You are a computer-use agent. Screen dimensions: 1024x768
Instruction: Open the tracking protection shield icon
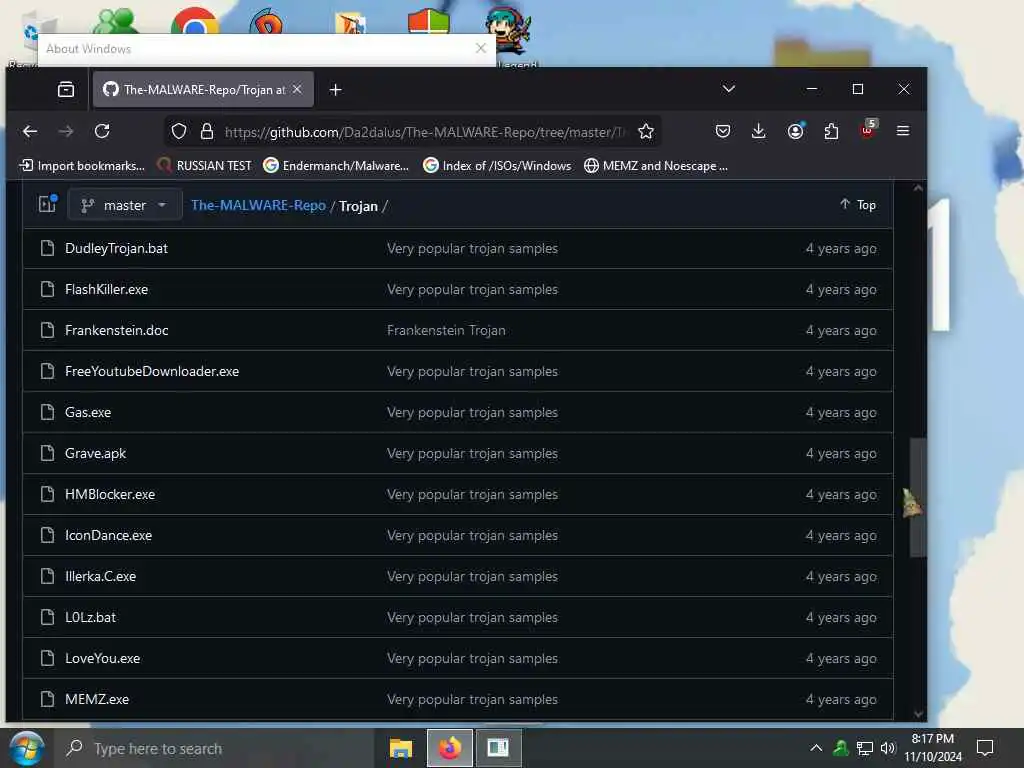point(179,131)
